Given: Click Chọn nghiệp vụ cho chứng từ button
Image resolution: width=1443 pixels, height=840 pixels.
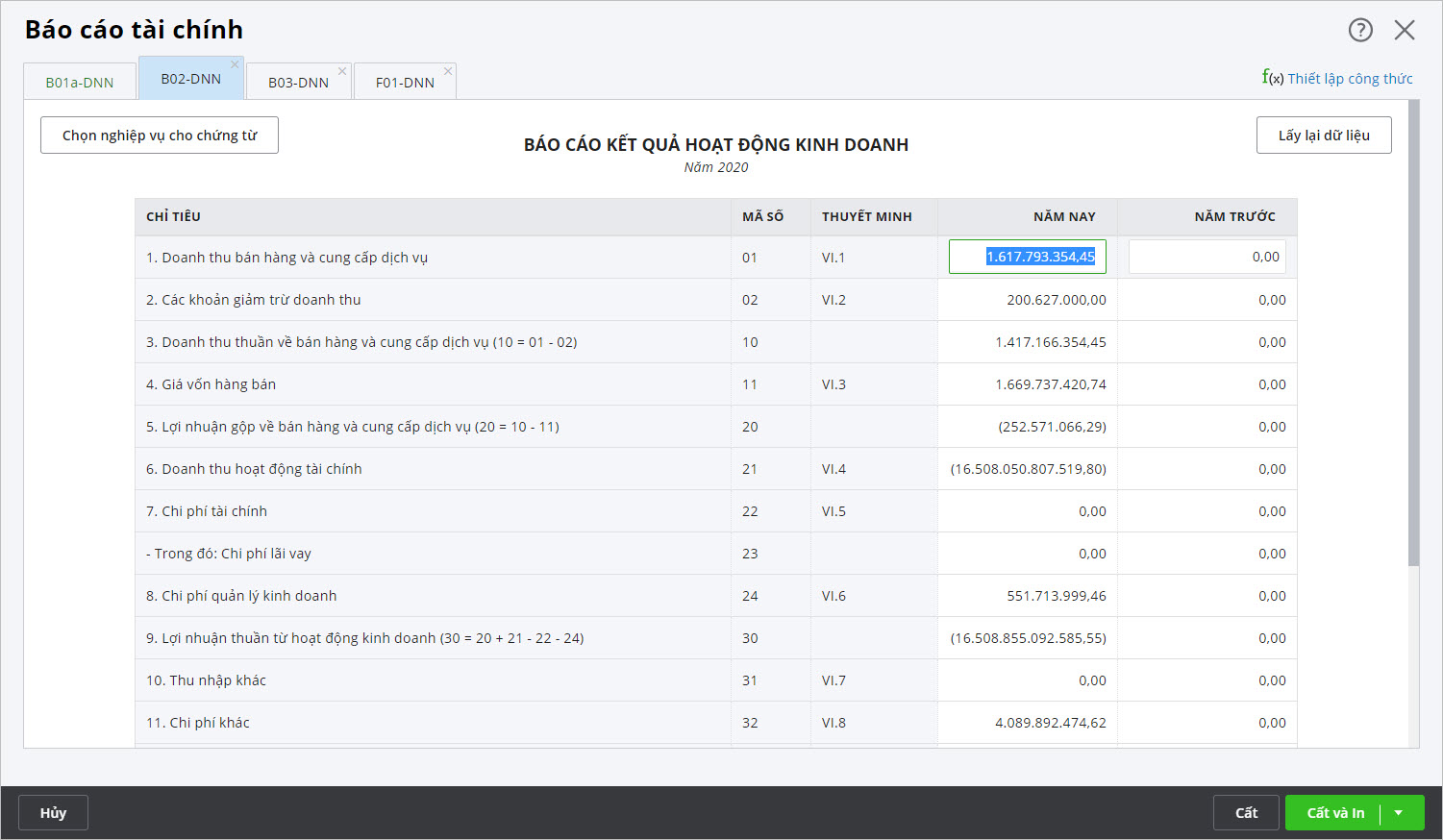Looking at the screenshot, I should [x=160, y=136].
